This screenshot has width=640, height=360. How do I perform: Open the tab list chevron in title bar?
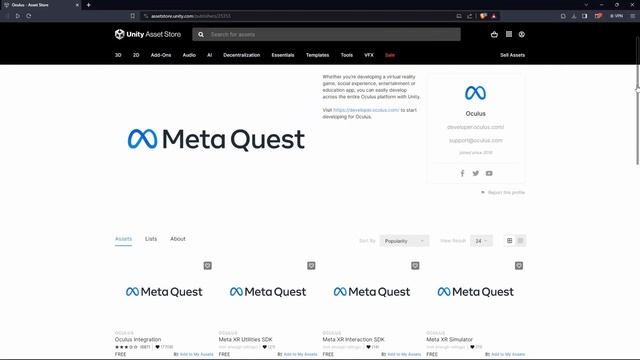586,5
